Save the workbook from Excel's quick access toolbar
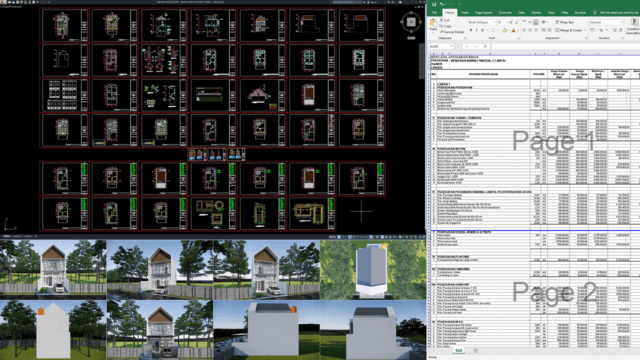The image size is (640, 360). click(x=434, y=4)
